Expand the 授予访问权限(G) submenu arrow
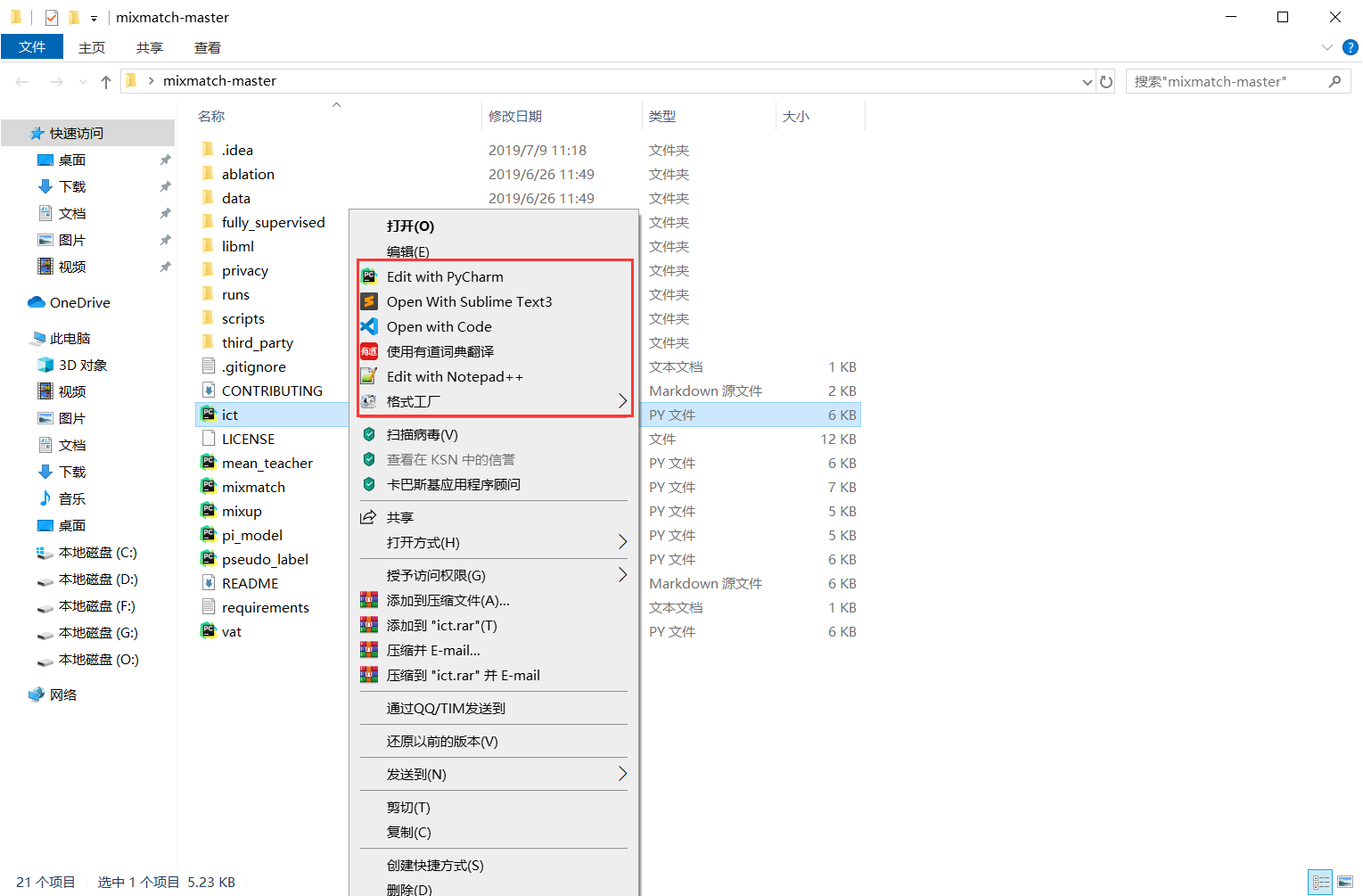Viewport: 1363px width, 896px height. tap(622, 575)
